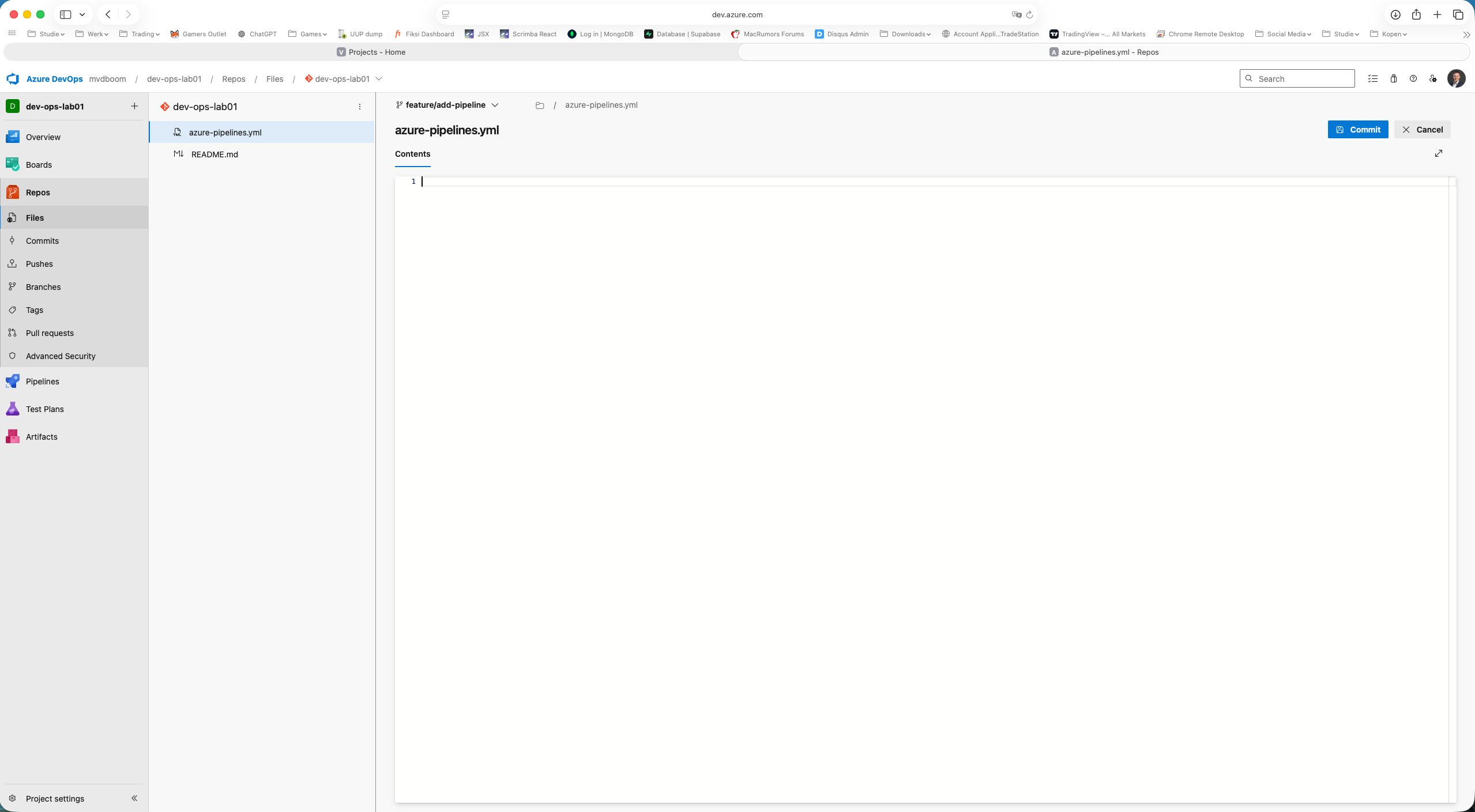1475x812 pixels.
Task: Collapse the project settings sidebar
Action: [134, 798]
